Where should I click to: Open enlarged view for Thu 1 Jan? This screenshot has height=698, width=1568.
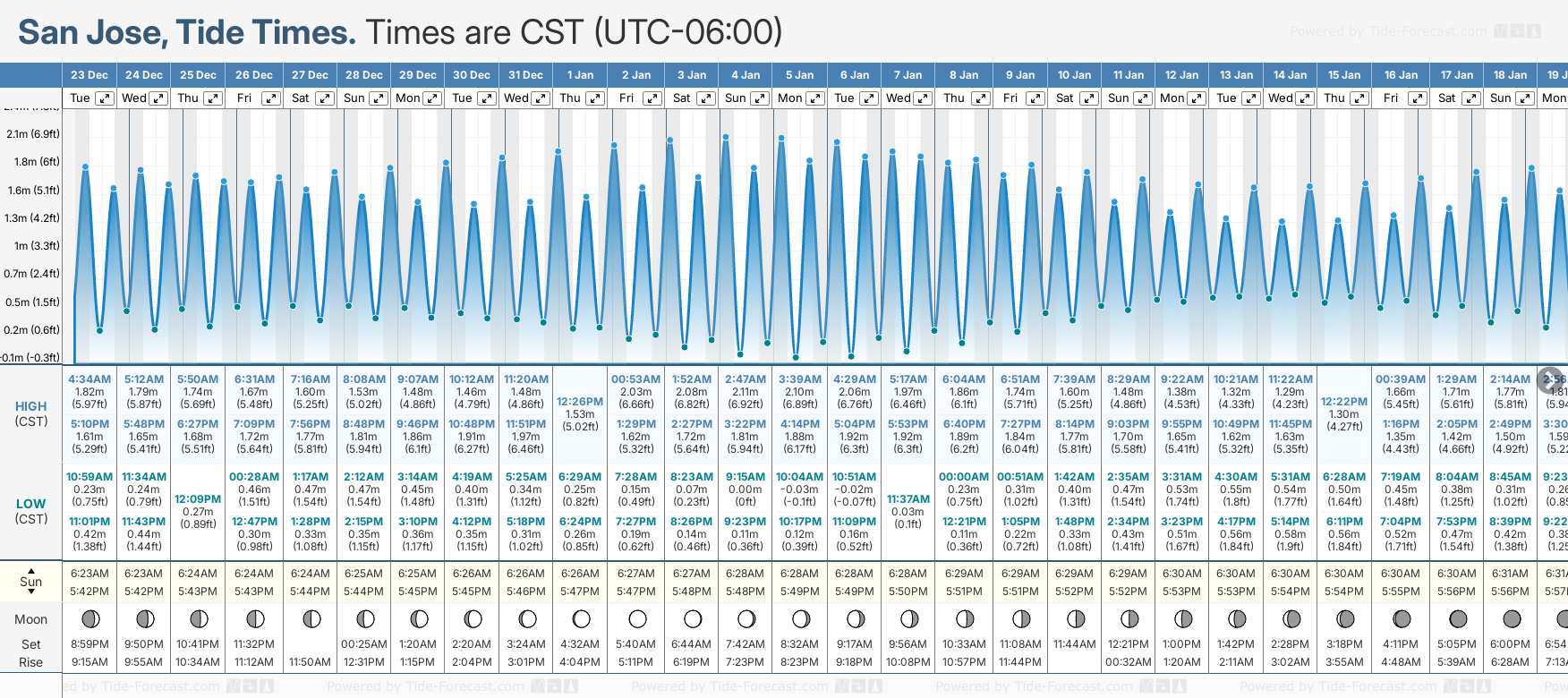click(x=595, y=98)
